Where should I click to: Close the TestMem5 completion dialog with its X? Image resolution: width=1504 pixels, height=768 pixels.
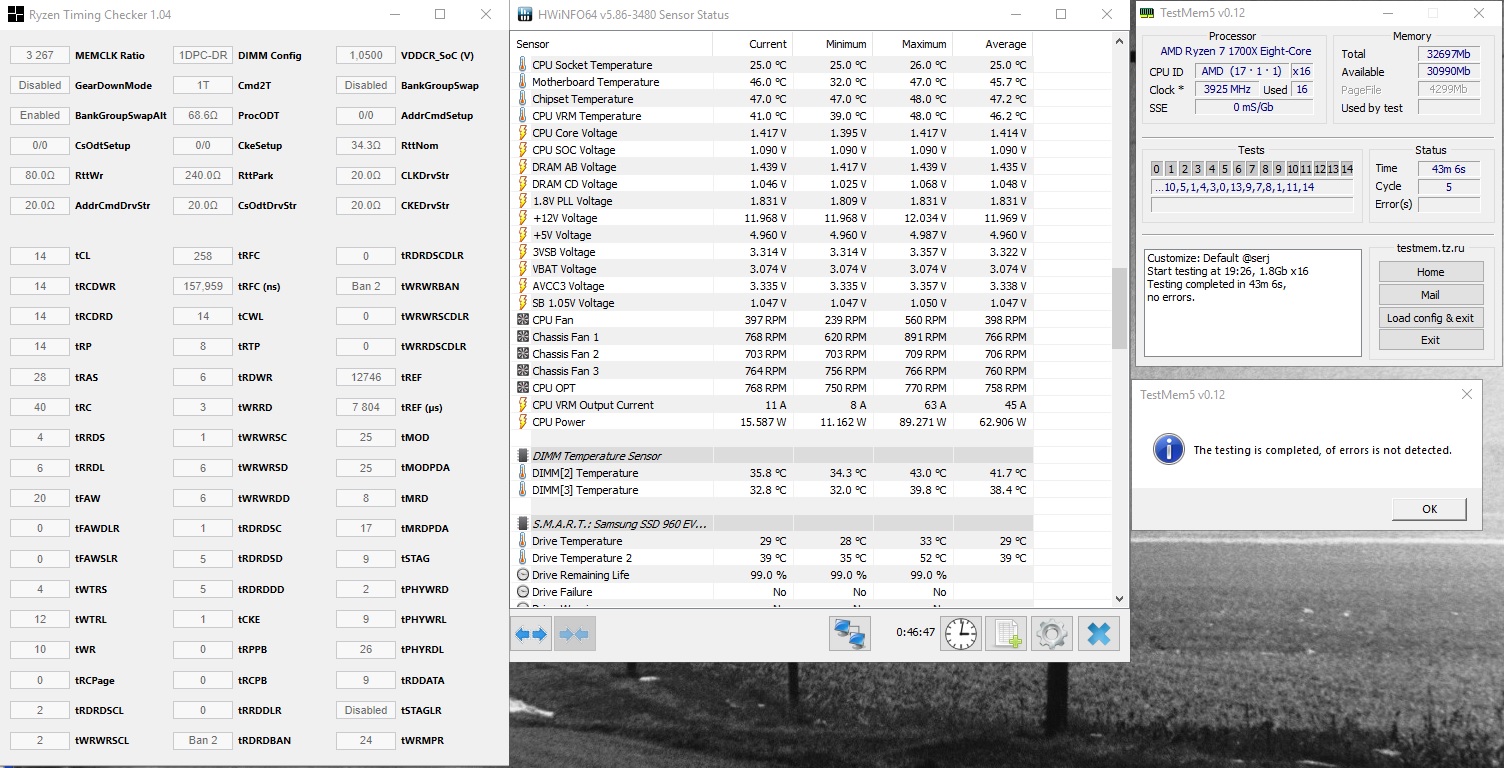[1467, 394]
